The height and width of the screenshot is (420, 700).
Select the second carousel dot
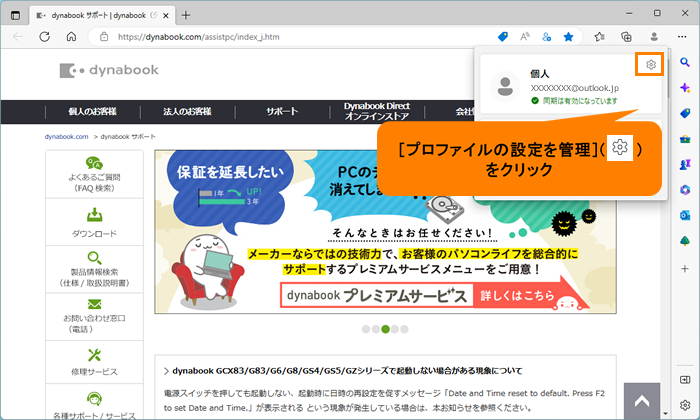coord(376,329)
